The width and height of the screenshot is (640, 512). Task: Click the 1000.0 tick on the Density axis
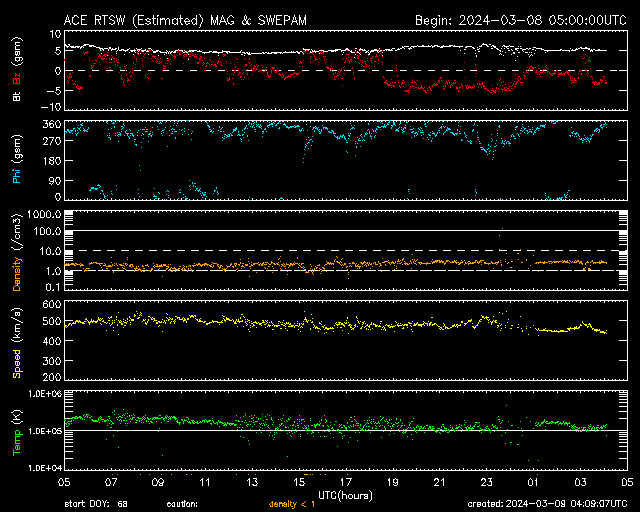[43, 214]
